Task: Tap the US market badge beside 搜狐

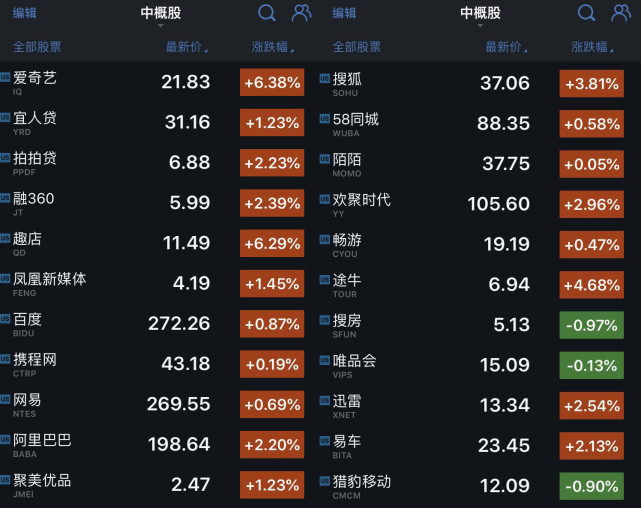Action: click(325, 78)
